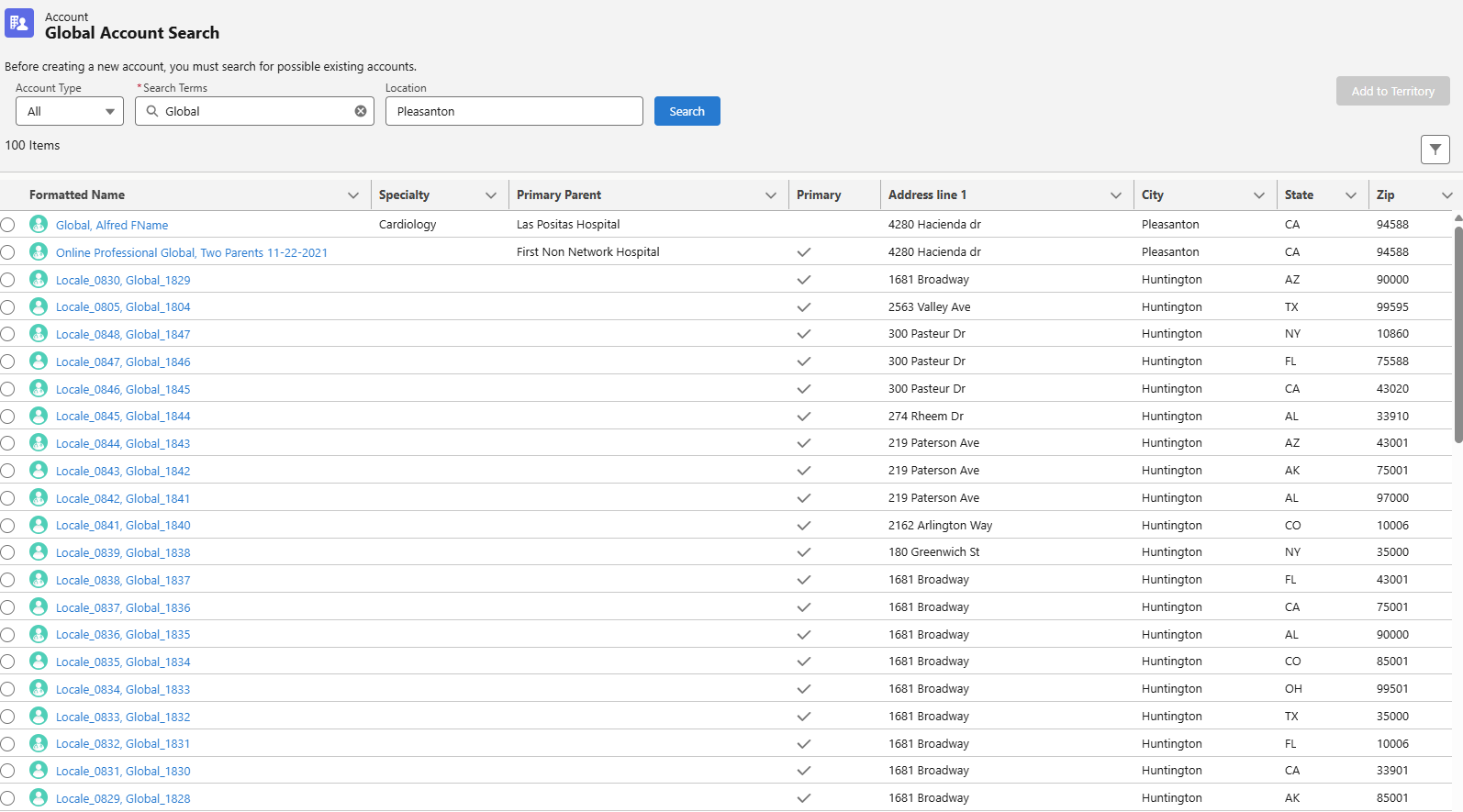Click account icon next to Locale_0829, Global_1828
The height and width of the screenshot is (812, 1463).
pyautogui.click(x=39, y=797)
